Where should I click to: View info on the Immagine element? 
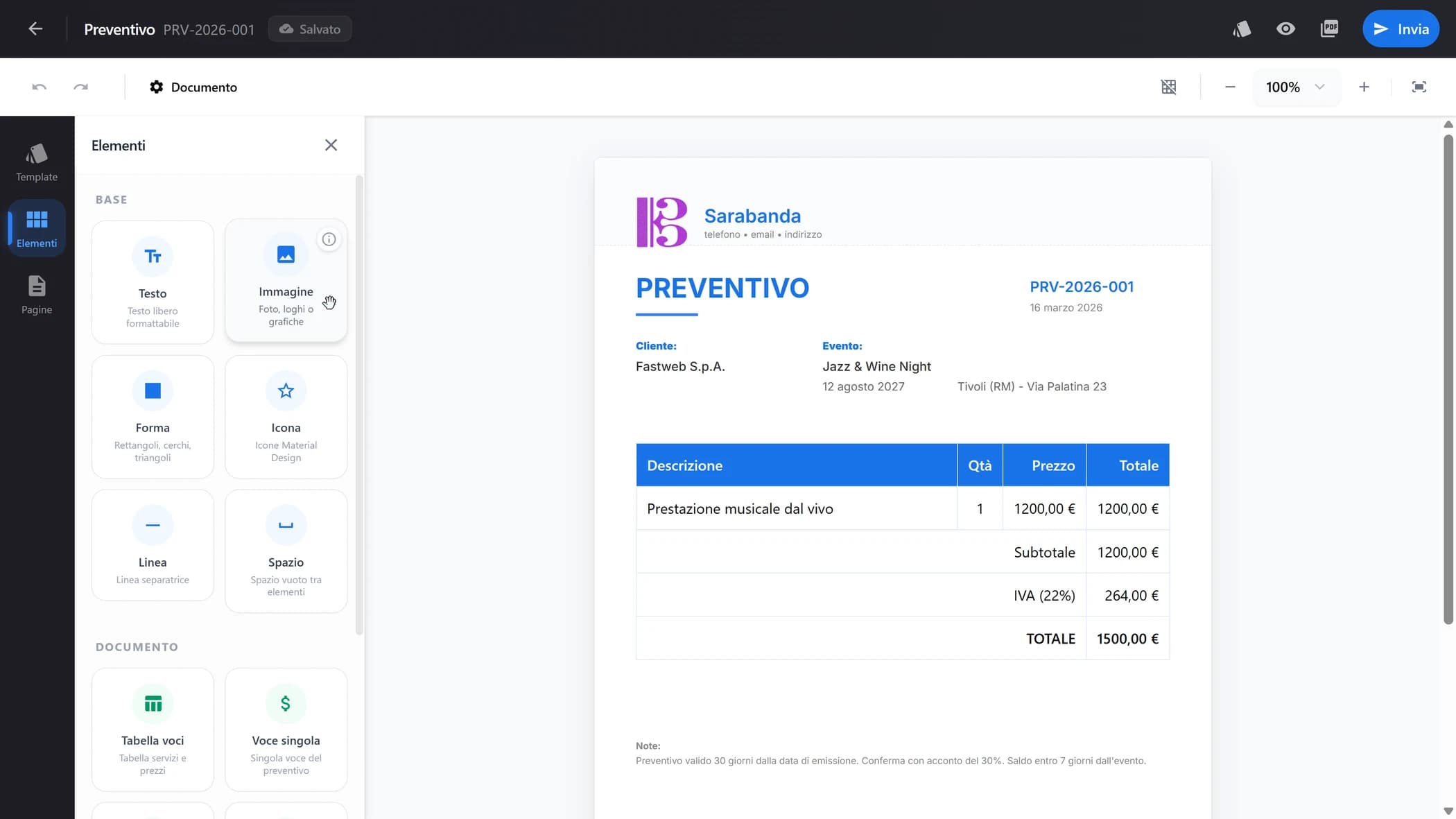click(x=329, y=239)
